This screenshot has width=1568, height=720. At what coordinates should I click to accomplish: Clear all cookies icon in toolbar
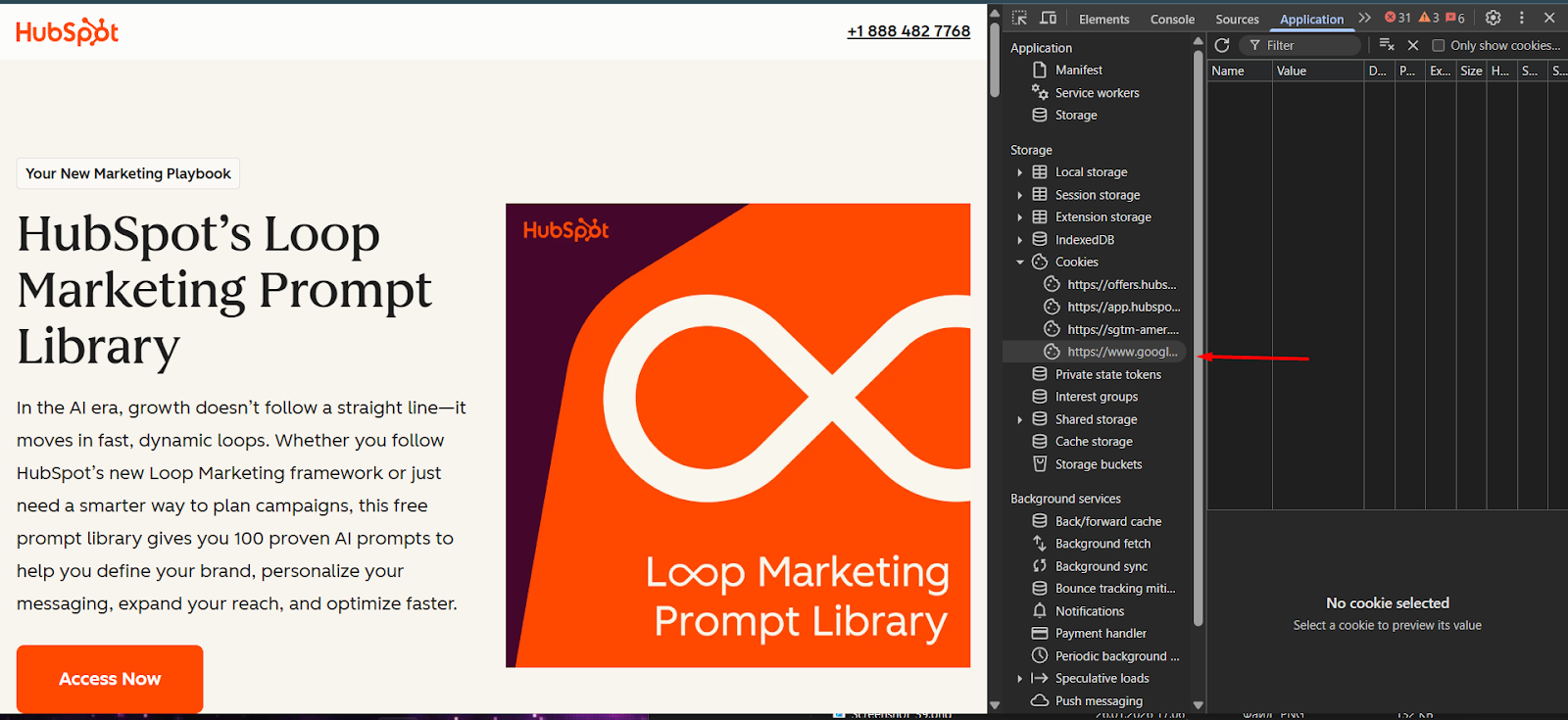point(1387,45)
